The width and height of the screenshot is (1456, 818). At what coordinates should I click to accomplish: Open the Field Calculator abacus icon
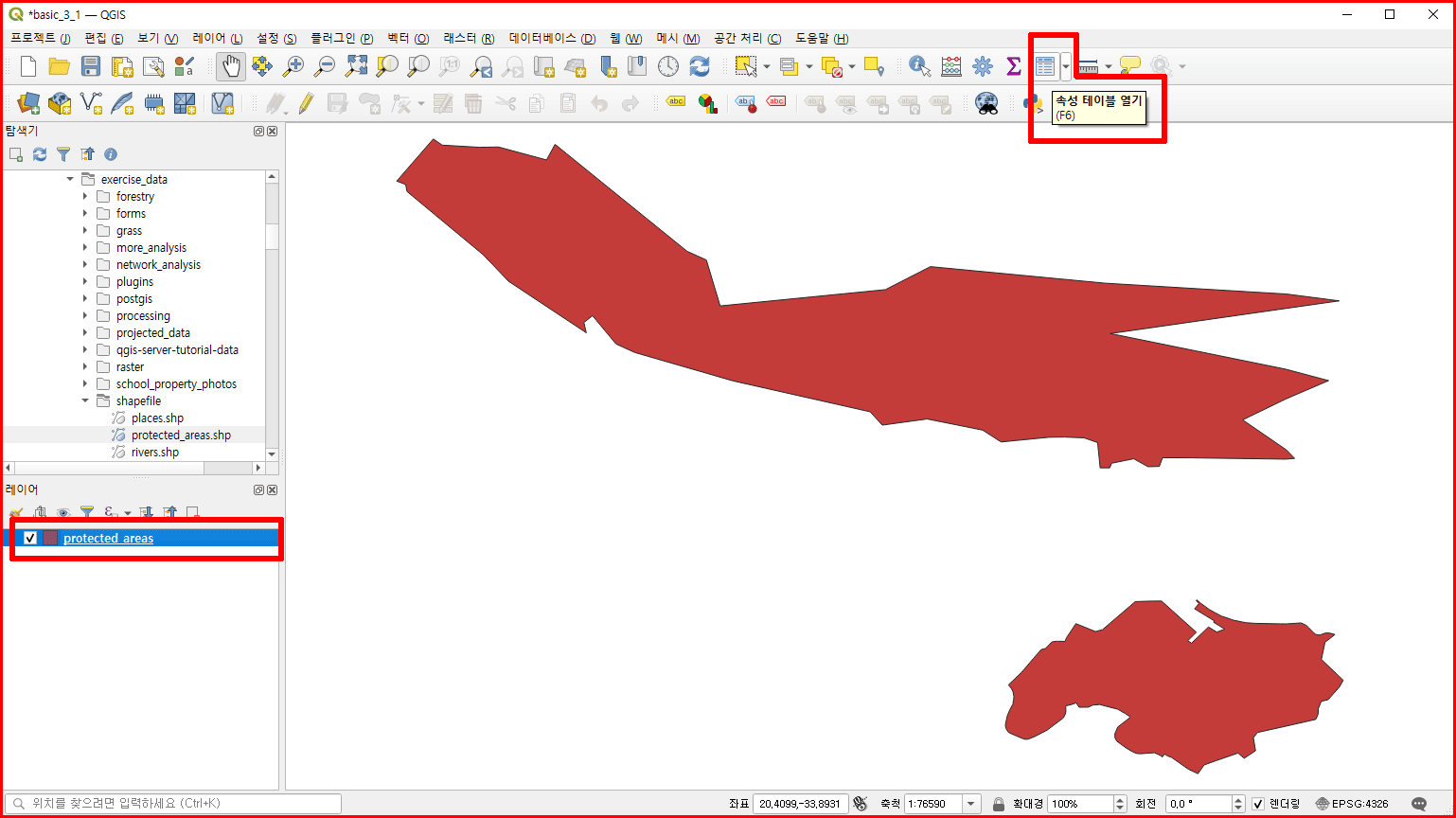point(950,66)
